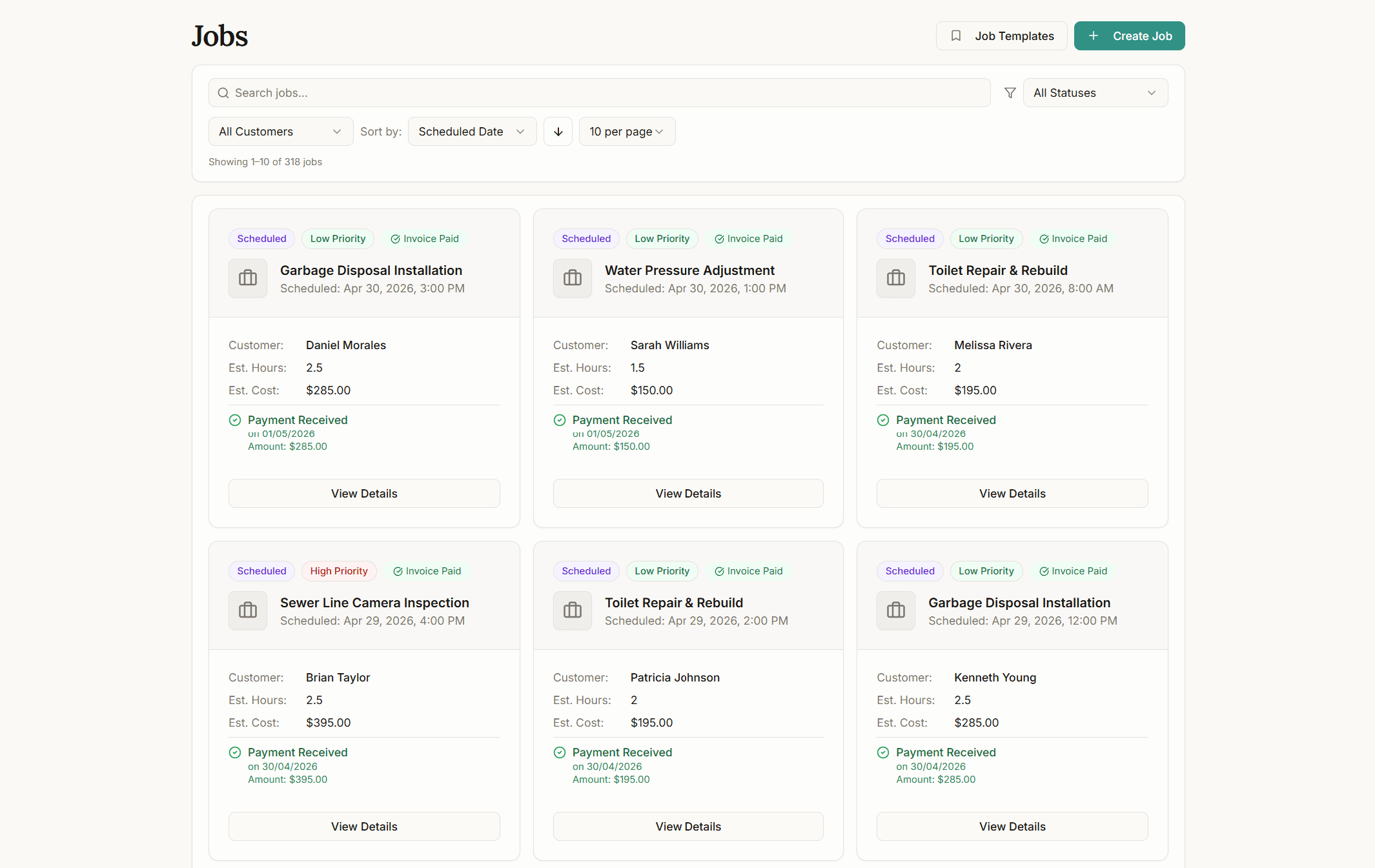Click the $150.00 estimated cost value
The height and width of the screenshot is (868, 1375).
pos(651,390)
